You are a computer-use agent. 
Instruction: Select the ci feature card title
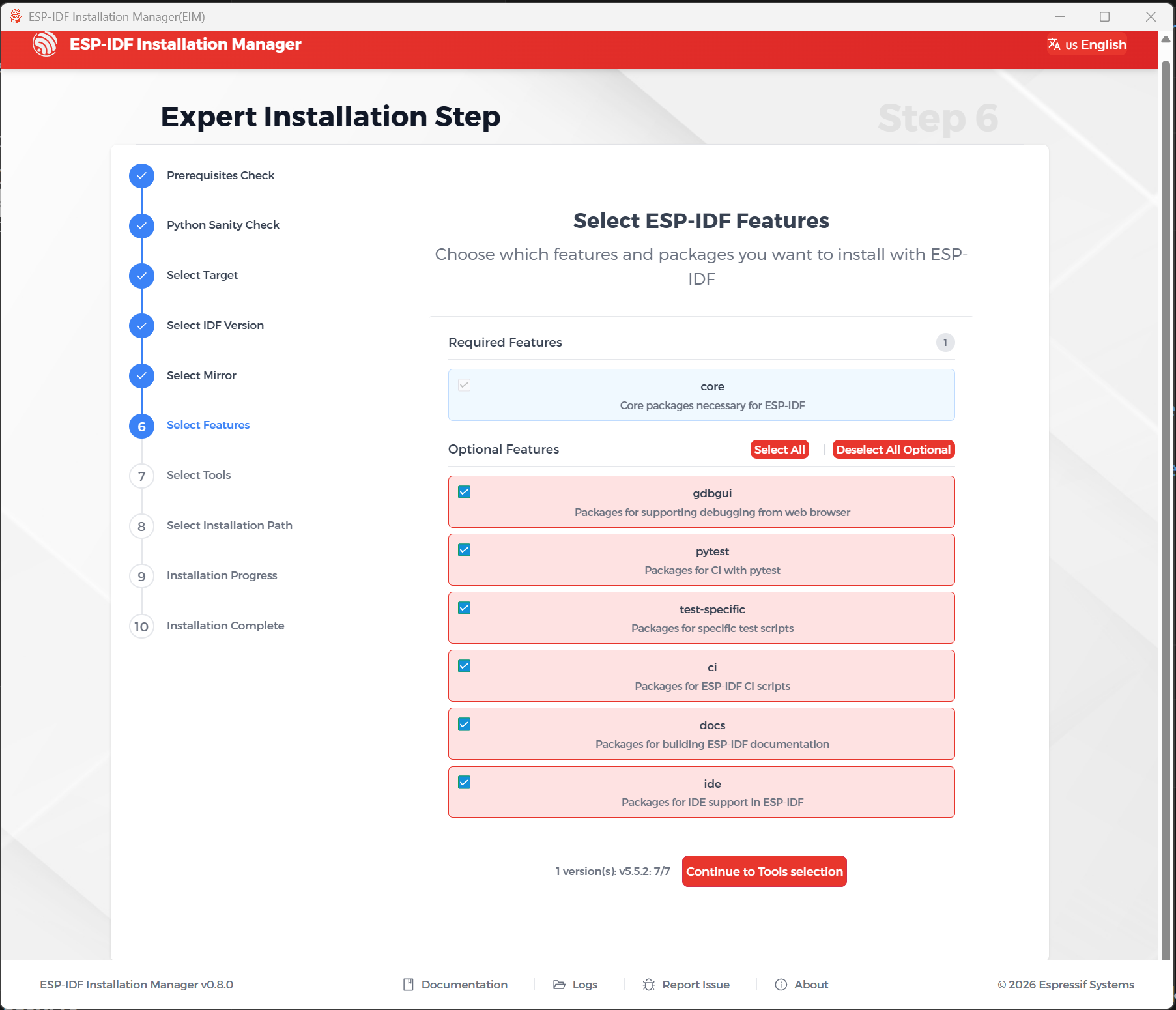click(x=712, y=667)
